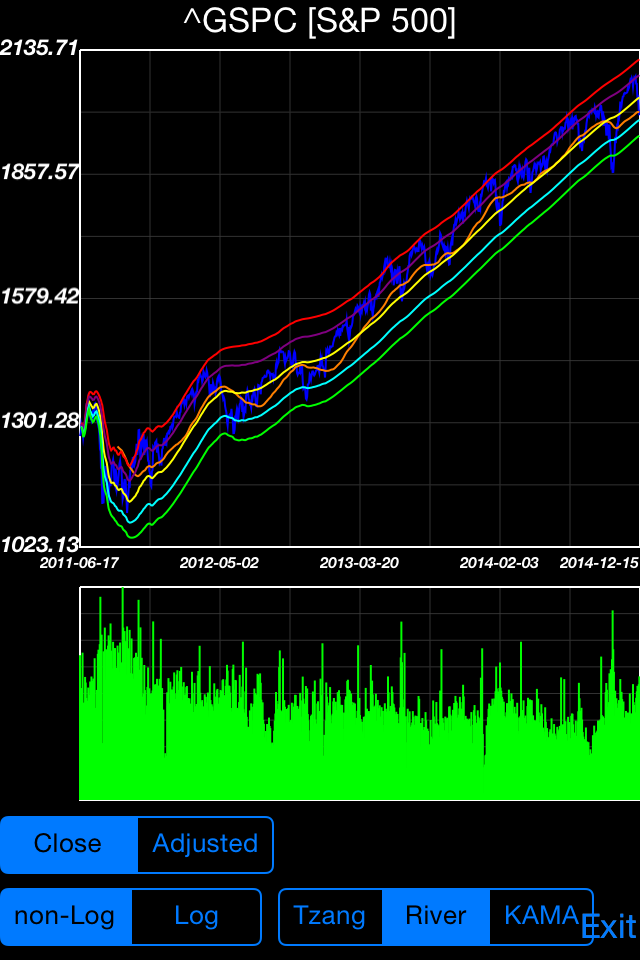This screenshot has height=960, width=640.
Task: Switch to Adjusted price mode
Action: tap(206, 844)
